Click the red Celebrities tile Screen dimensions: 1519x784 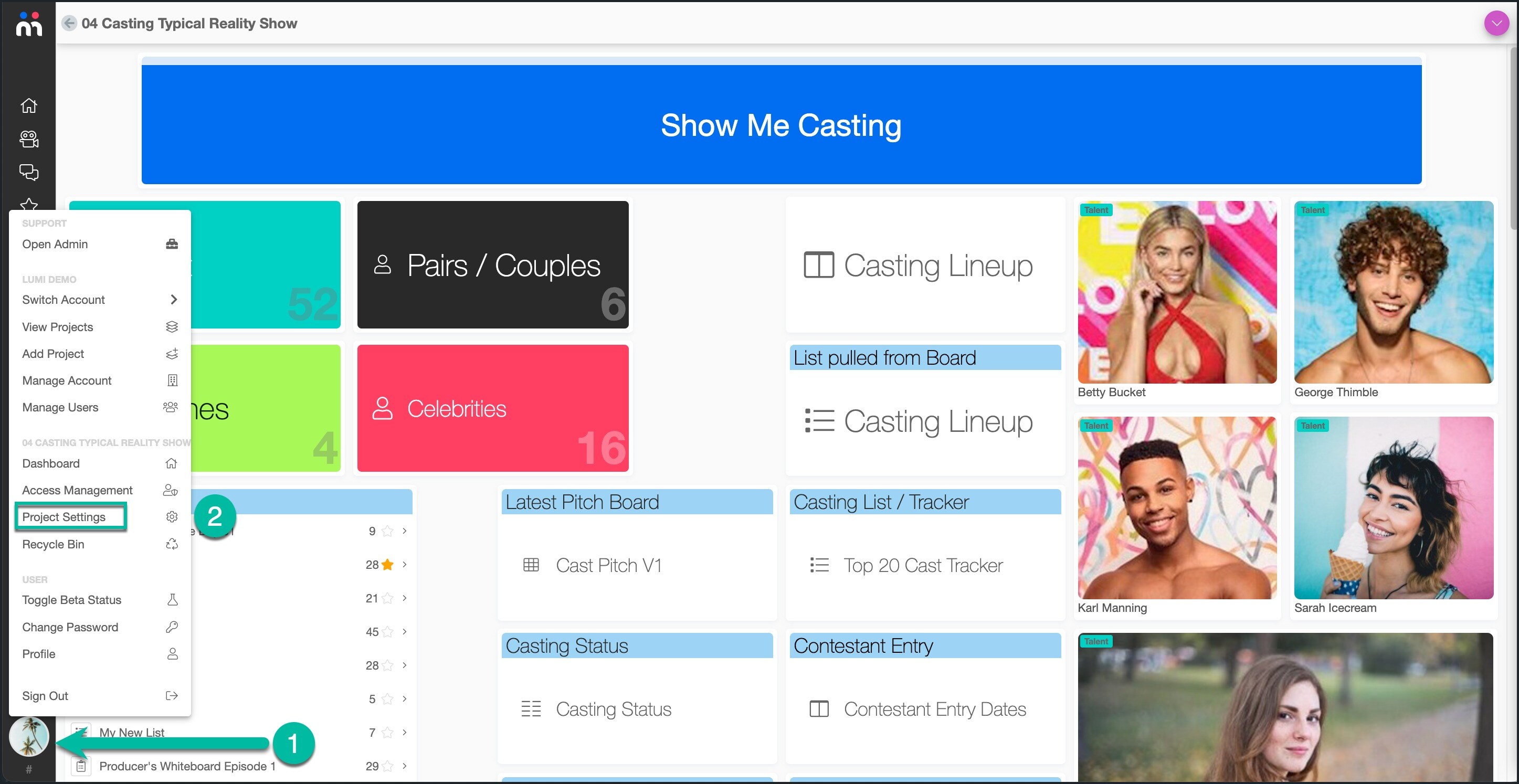[493, 408]
